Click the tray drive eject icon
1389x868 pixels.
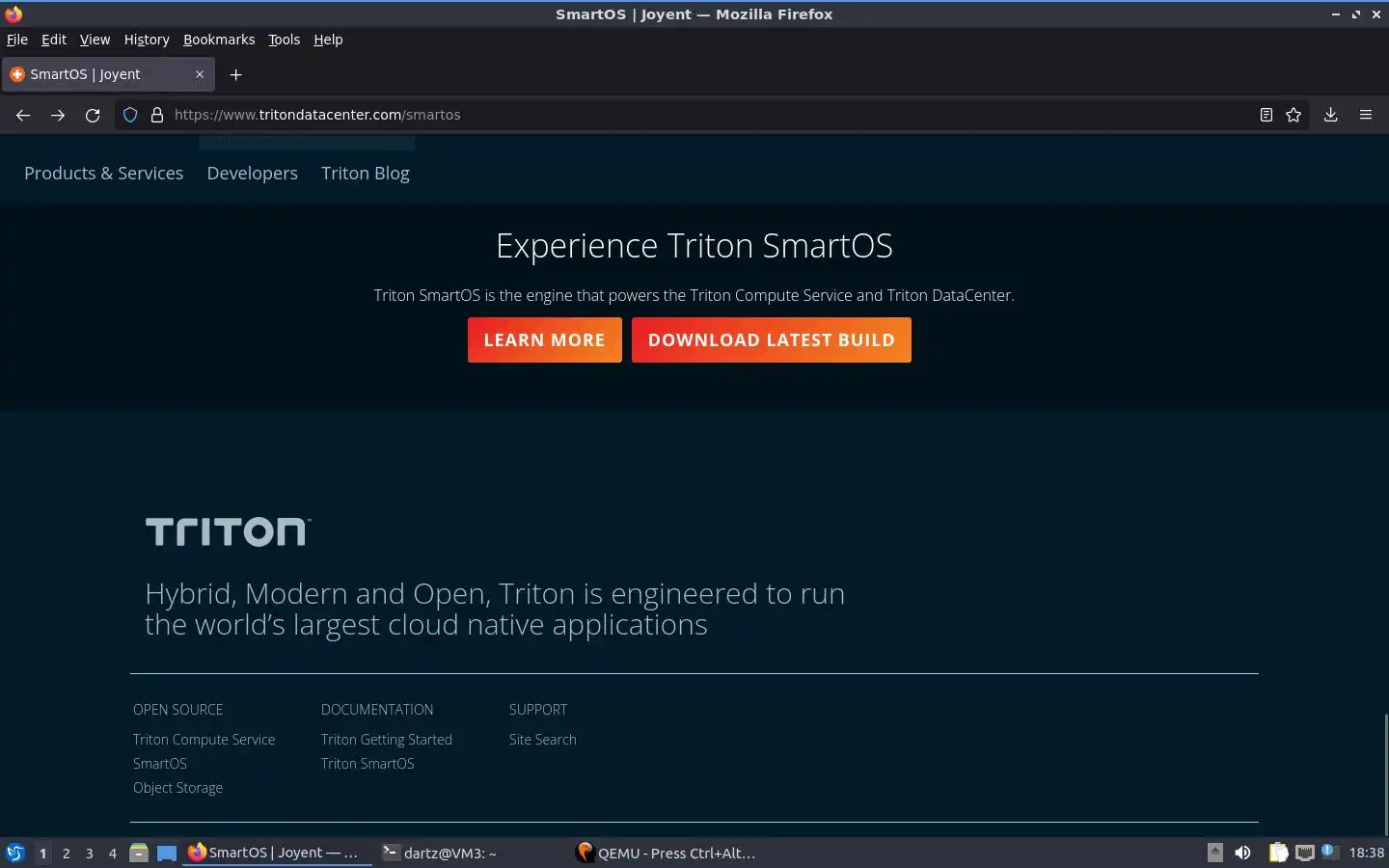click(1215, 853)
